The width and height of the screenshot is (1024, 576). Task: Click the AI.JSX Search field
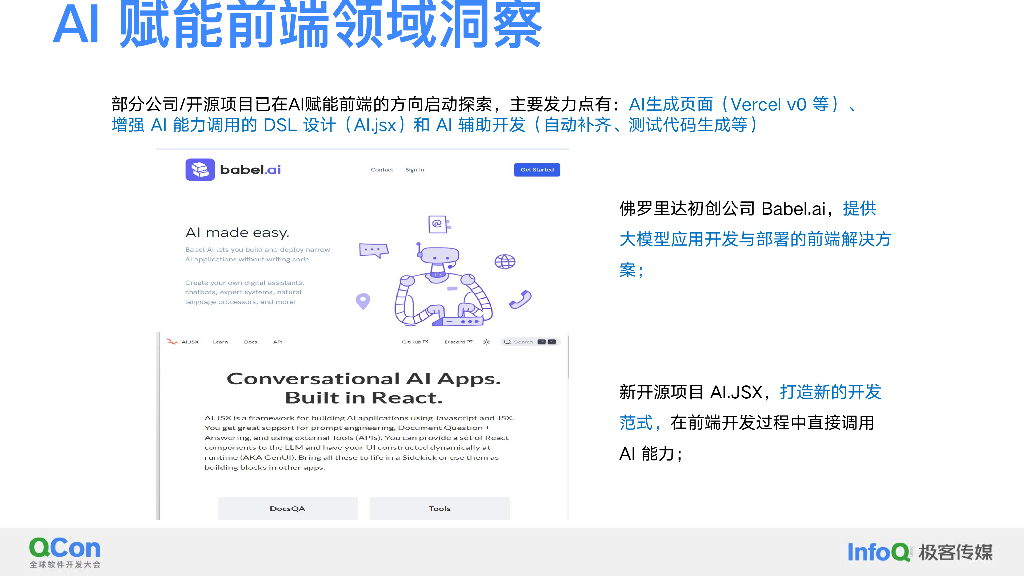click(530, 342)
